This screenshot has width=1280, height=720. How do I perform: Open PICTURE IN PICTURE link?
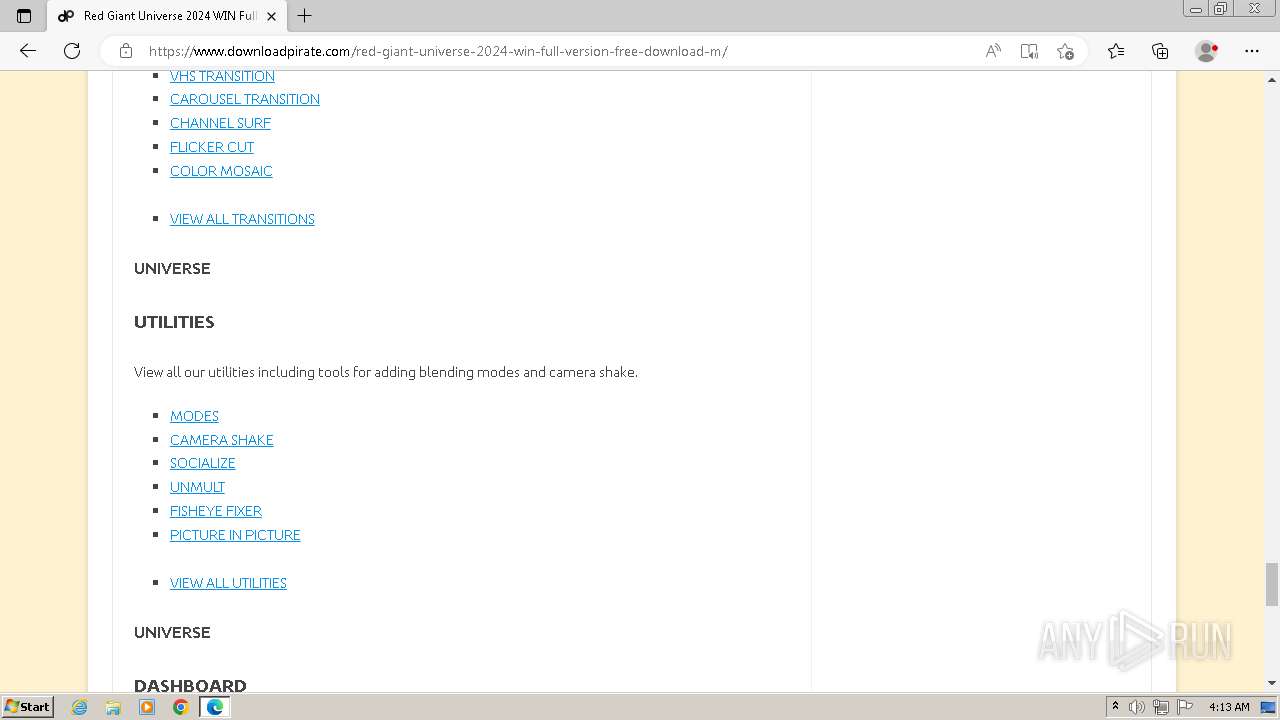pyautogui.click(x=235, y=535)
